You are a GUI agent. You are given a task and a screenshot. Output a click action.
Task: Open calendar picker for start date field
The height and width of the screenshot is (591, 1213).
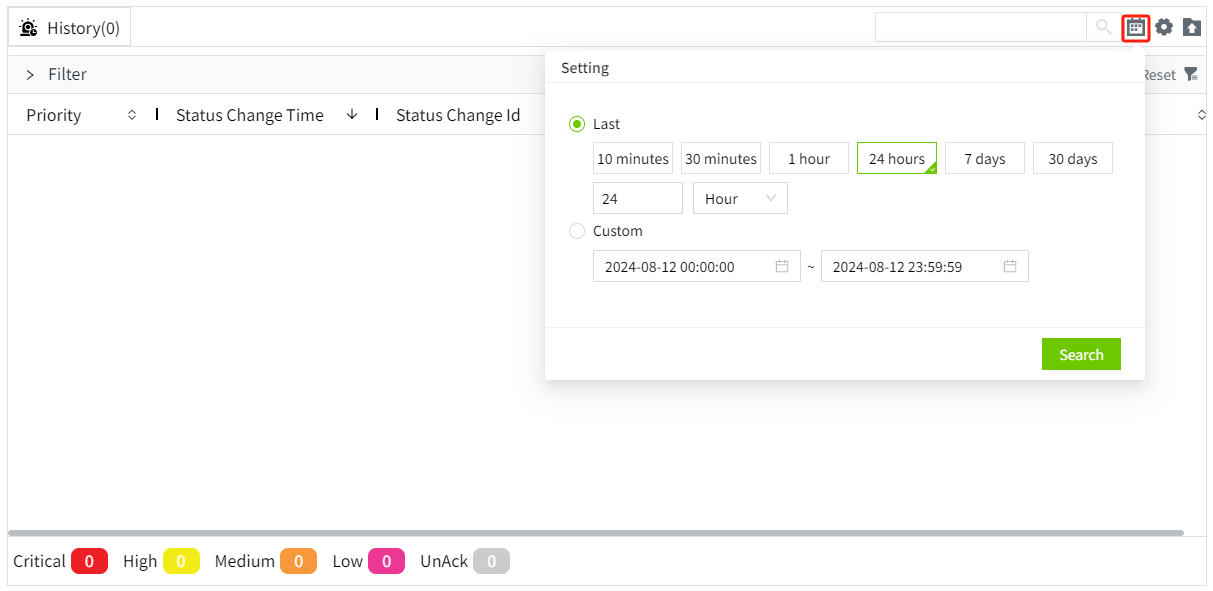pyautogui.click(x=782, y=267)
